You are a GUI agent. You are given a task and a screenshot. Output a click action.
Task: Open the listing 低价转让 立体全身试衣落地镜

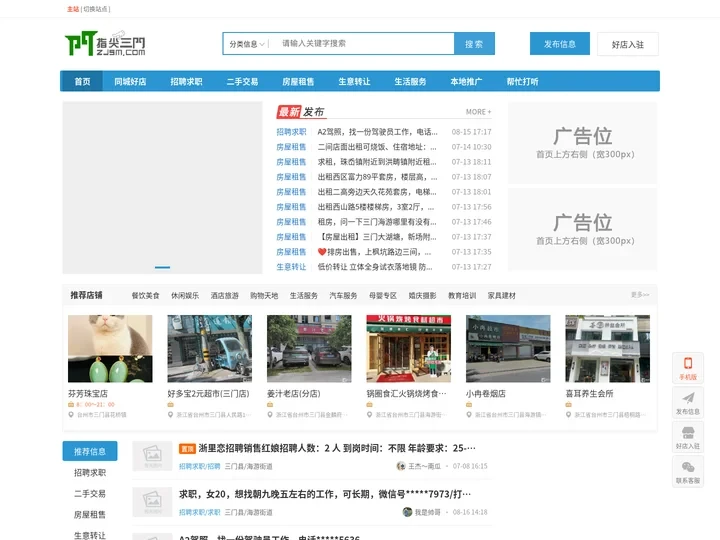click(x=375, y=267)
